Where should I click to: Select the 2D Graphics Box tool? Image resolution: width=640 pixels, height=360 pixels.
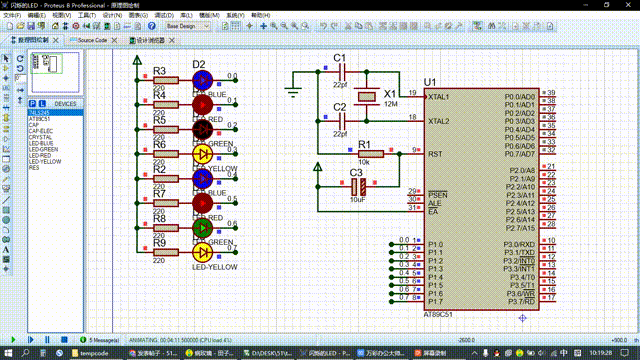(6, 210)
